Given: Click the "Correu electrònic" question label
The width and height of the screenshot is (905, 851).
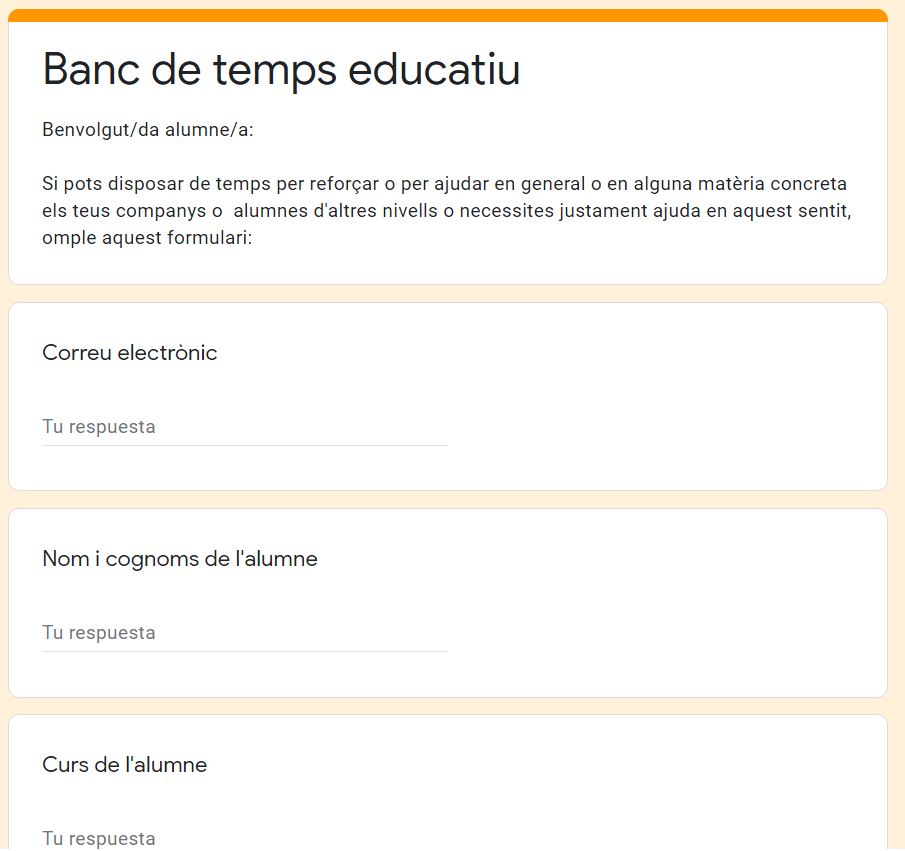Looking at the screenshot, I should [x=130, y=353].
